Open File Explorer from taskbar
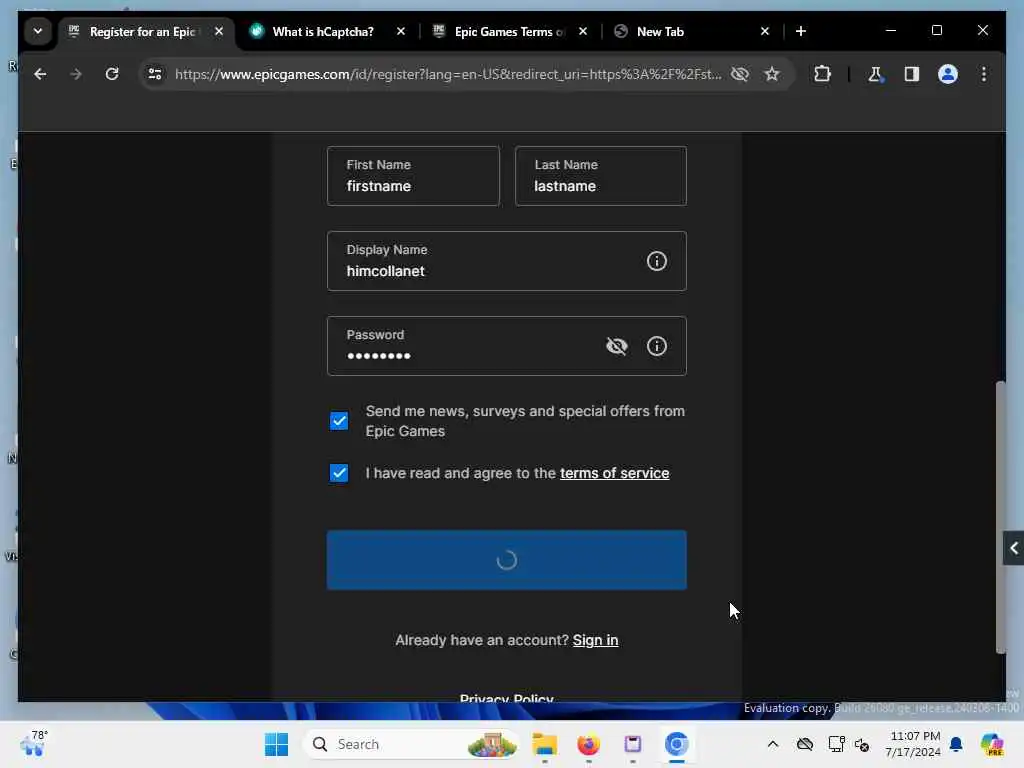The width and height of the screenshot is (1024, 768). pos(545,744)
